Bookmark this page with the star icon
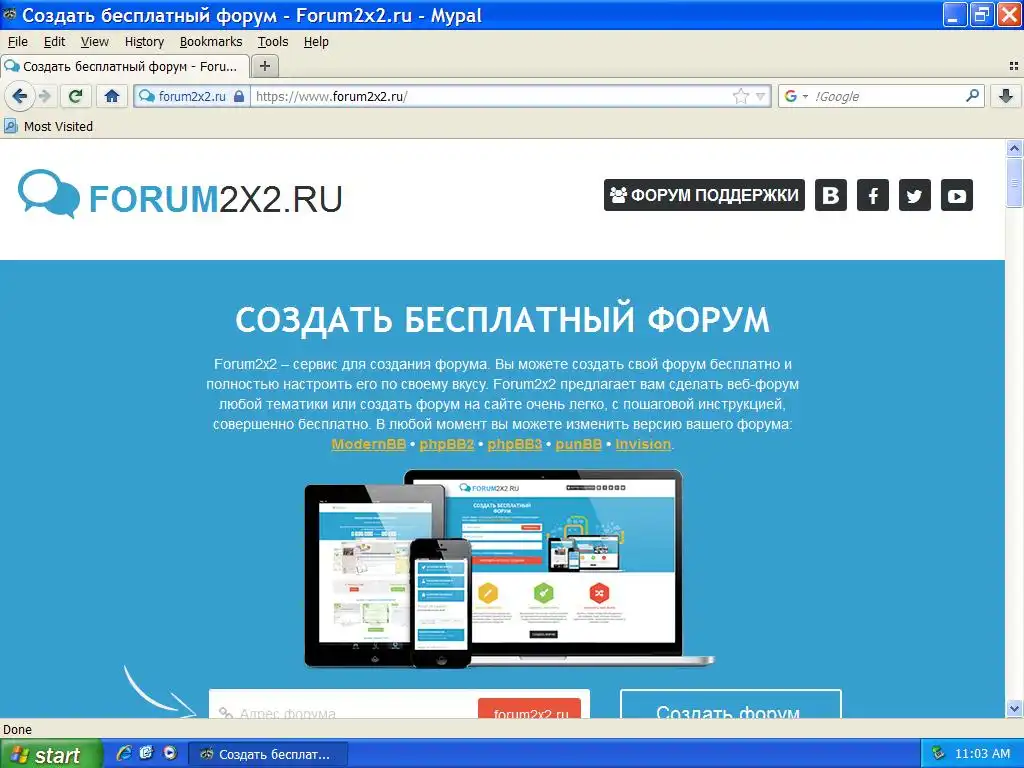1024x768 pixels. pyautogui.click(x=741, y=97)
